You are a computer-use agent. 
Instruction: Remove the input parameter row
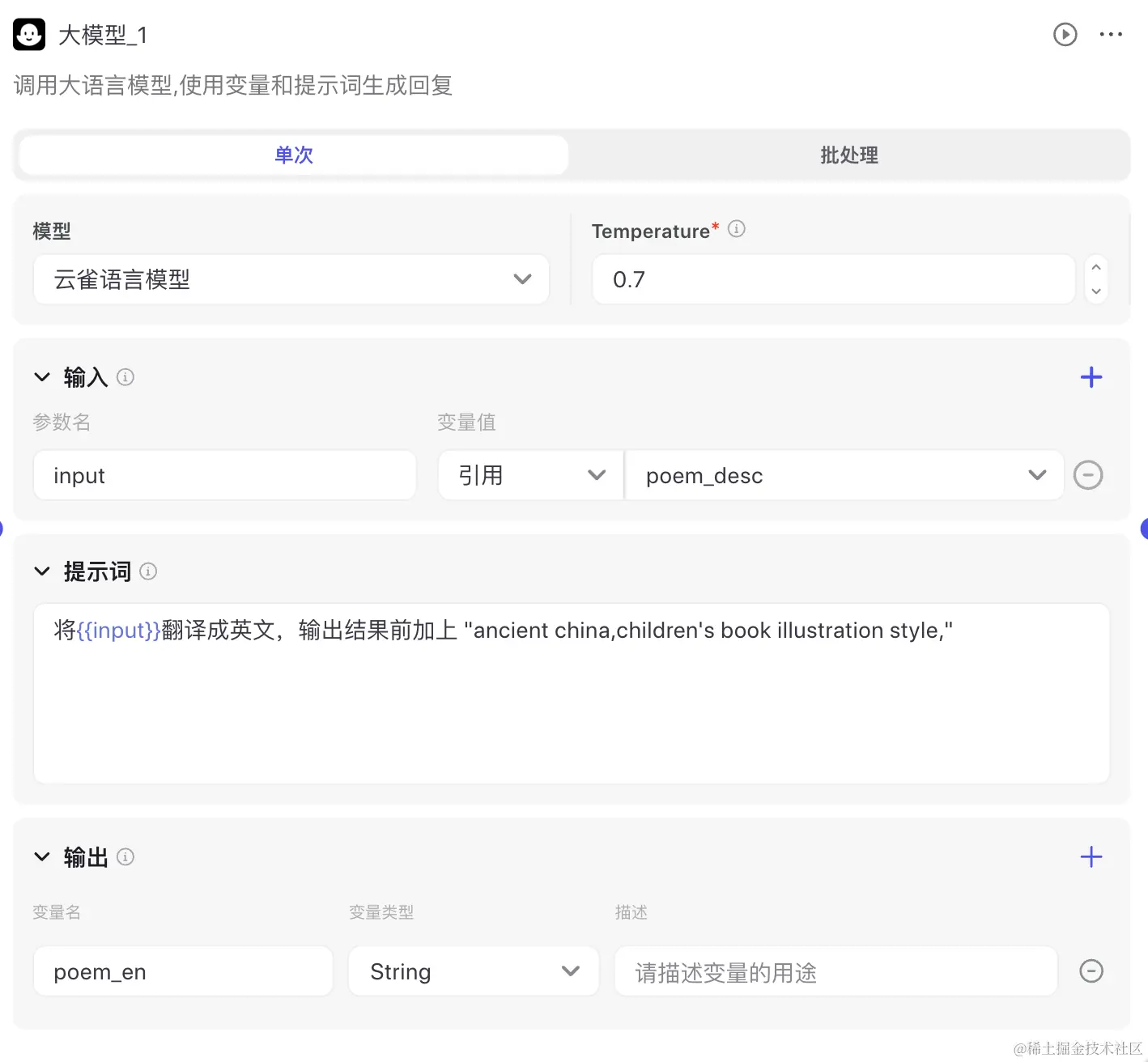click(x=1088, y=475)
